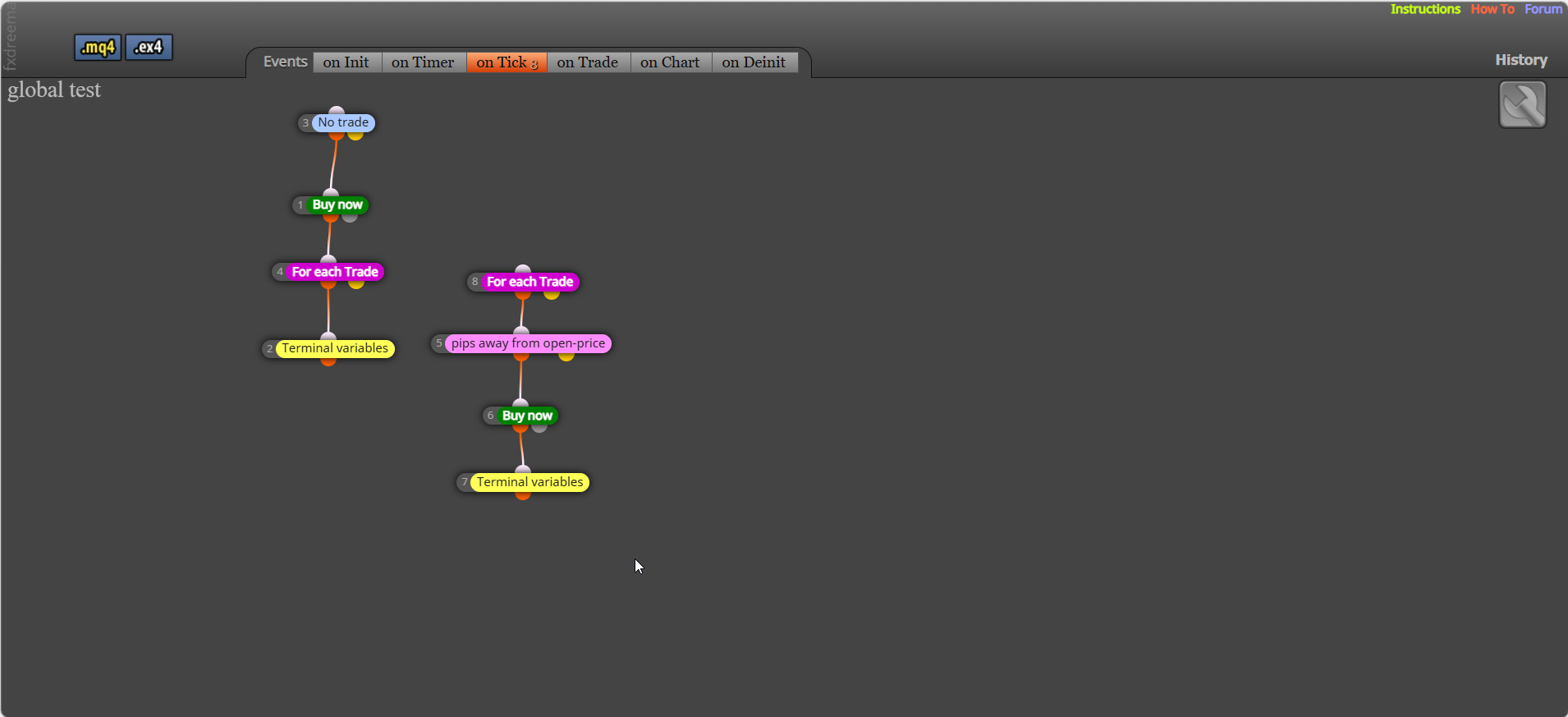The width and height of the screenshot is (1568, 717).
Task: Click the wrench settings icon
Action: click(x=1523, y=104)
